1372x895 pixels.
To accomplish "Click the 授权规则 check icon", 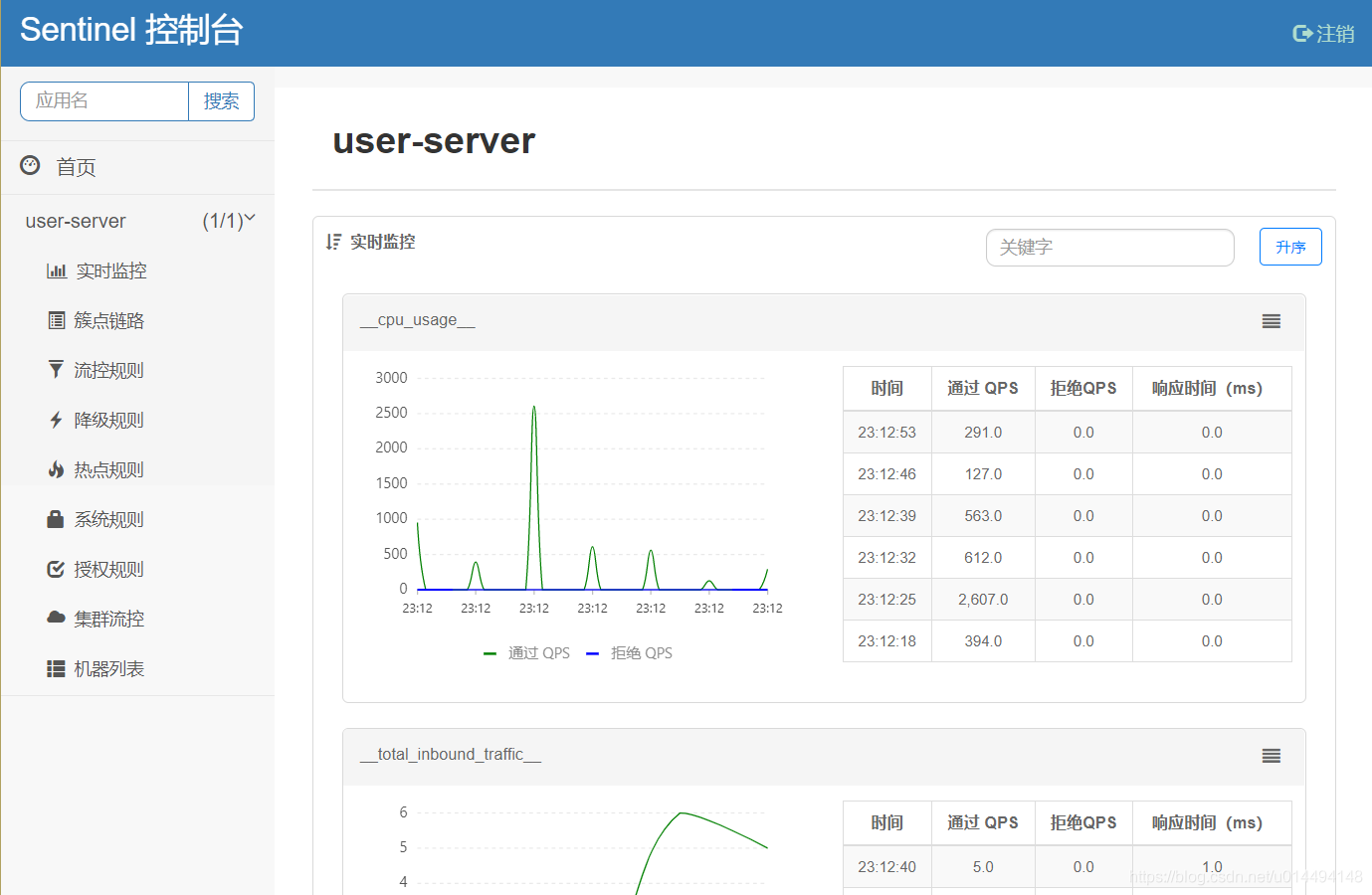I will (56, 569).
